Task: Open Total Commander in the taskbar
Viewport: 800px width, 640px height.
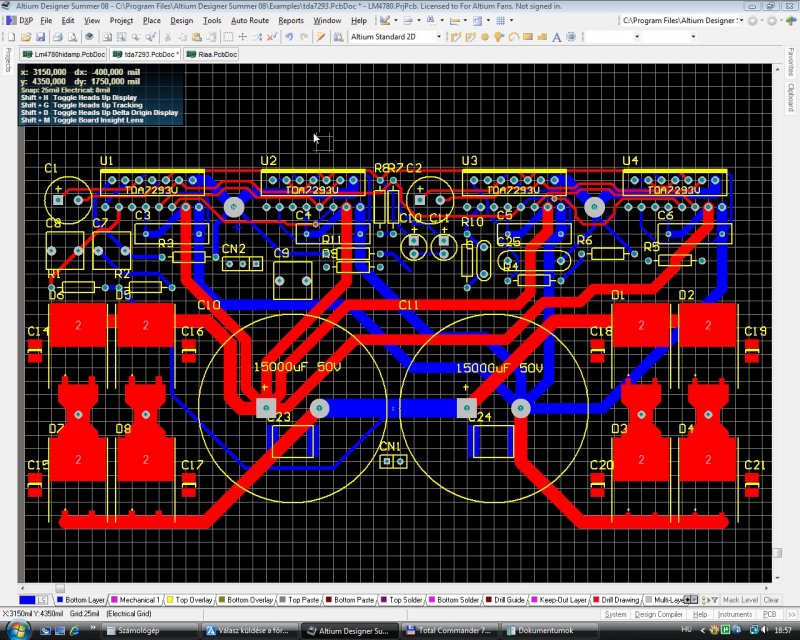Action: click(x=449, y=631)
